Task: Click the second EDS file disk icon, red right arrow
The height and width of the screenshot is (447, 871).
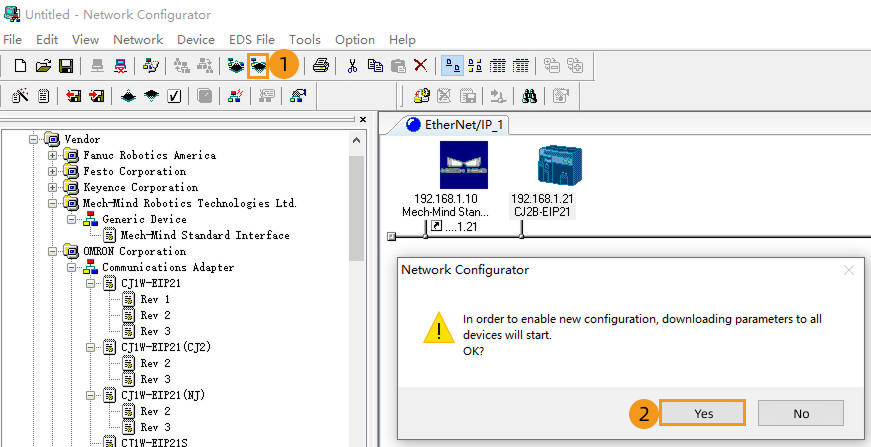Action: point(97,96)
